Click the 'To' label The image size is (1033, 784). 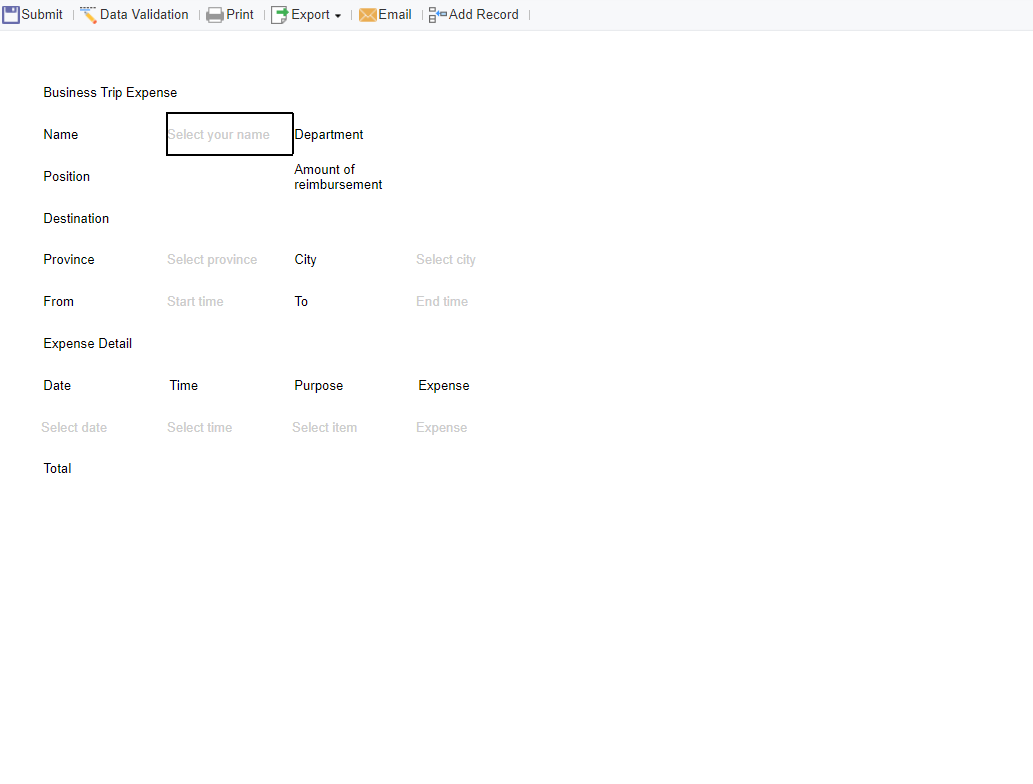pyautogui.click(x=301, y=302)
